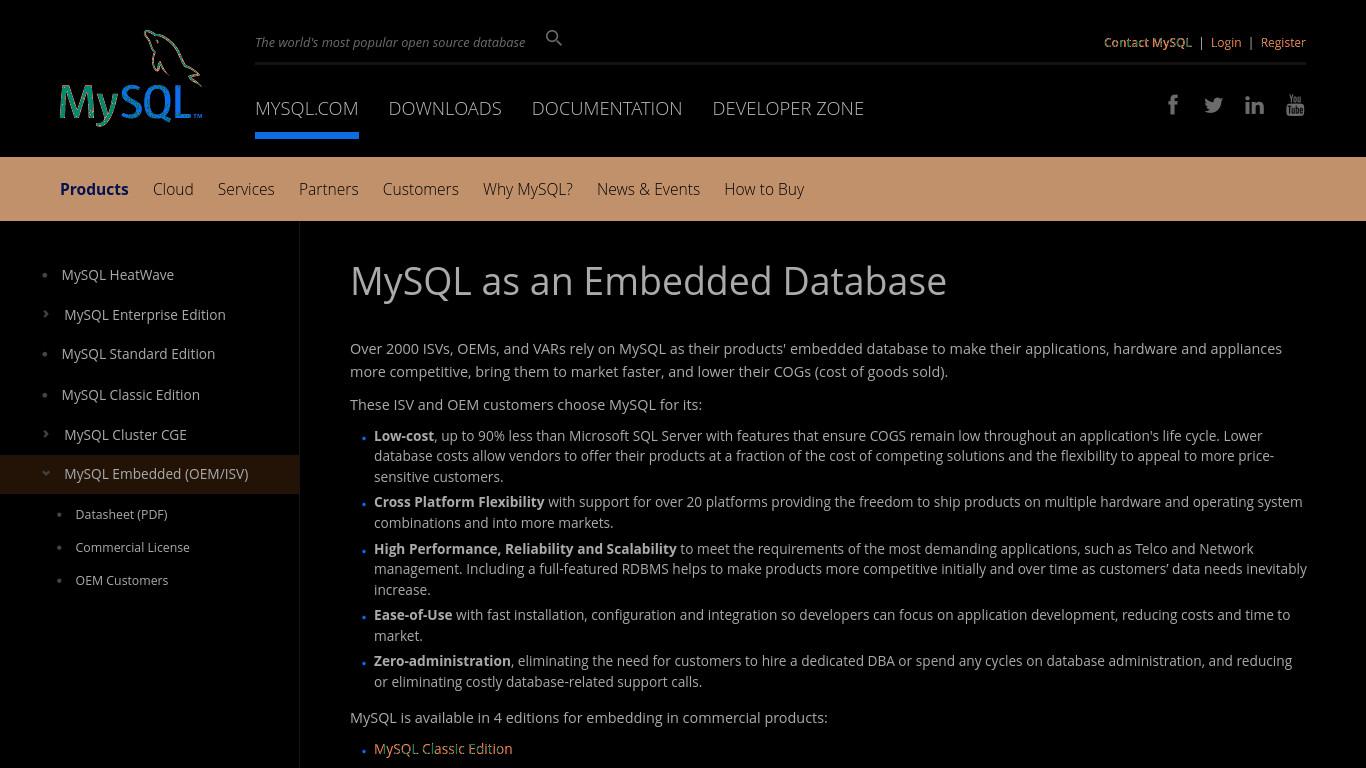Viewport: 1366px width, 768px height.
Task: Click the bold 'Zero-administration' text
Action: [x=442, y=661]
